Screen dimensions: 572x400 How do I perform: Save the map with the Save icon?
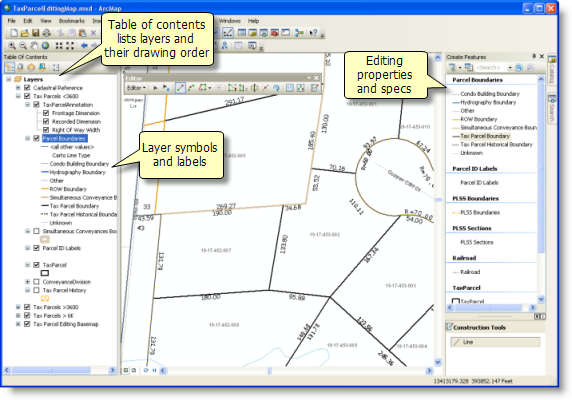[x=35, y=33]
